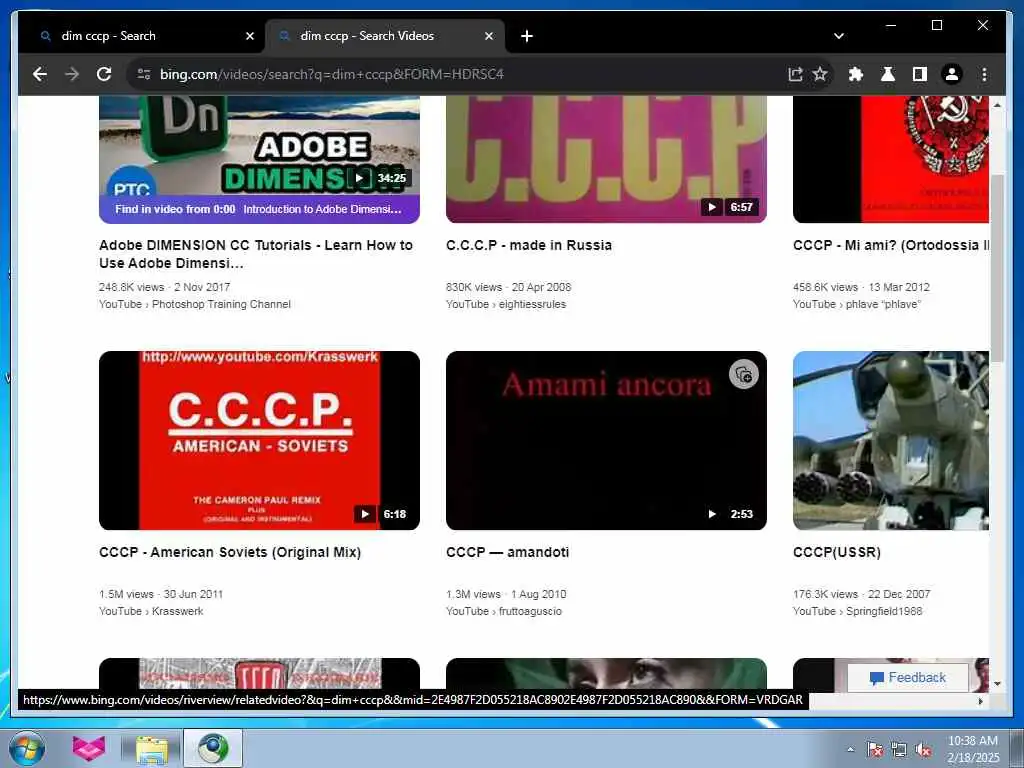Save Amami ancora video via overlay icon
Image resolution: width=1024 pixels, height=768 pixels.
tap(743, 374)
